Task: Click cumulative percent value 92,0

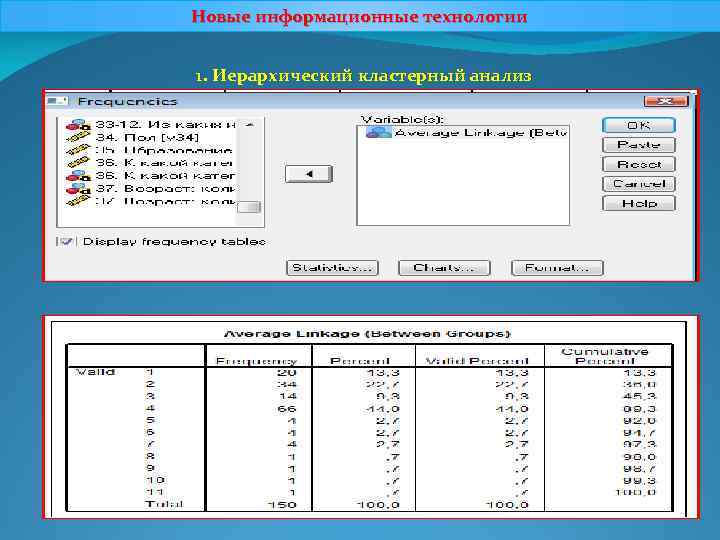Action: click(x=640, y=421)
